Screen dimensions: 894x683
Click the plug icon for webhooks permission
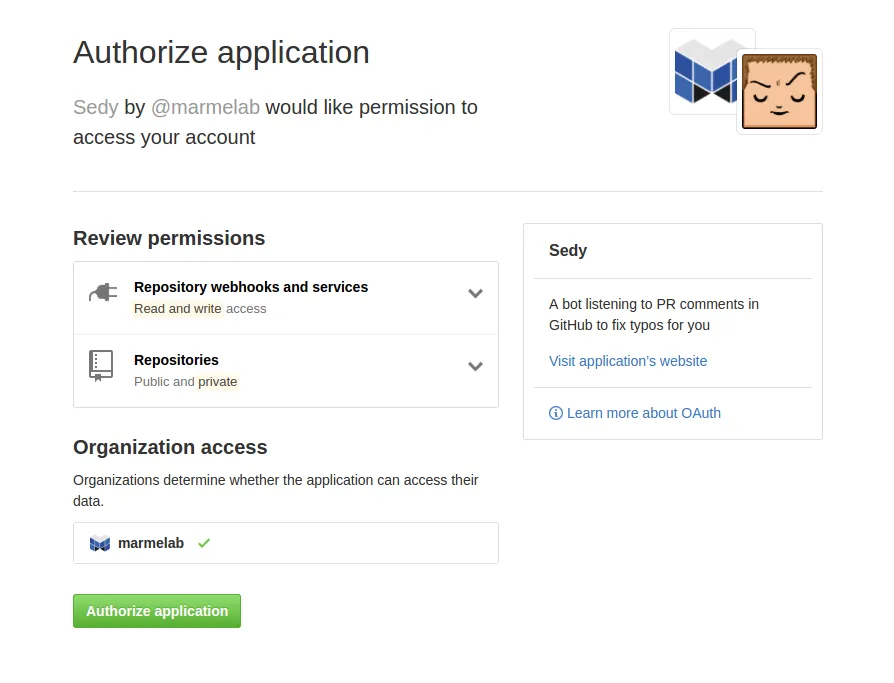pos(103,292)
